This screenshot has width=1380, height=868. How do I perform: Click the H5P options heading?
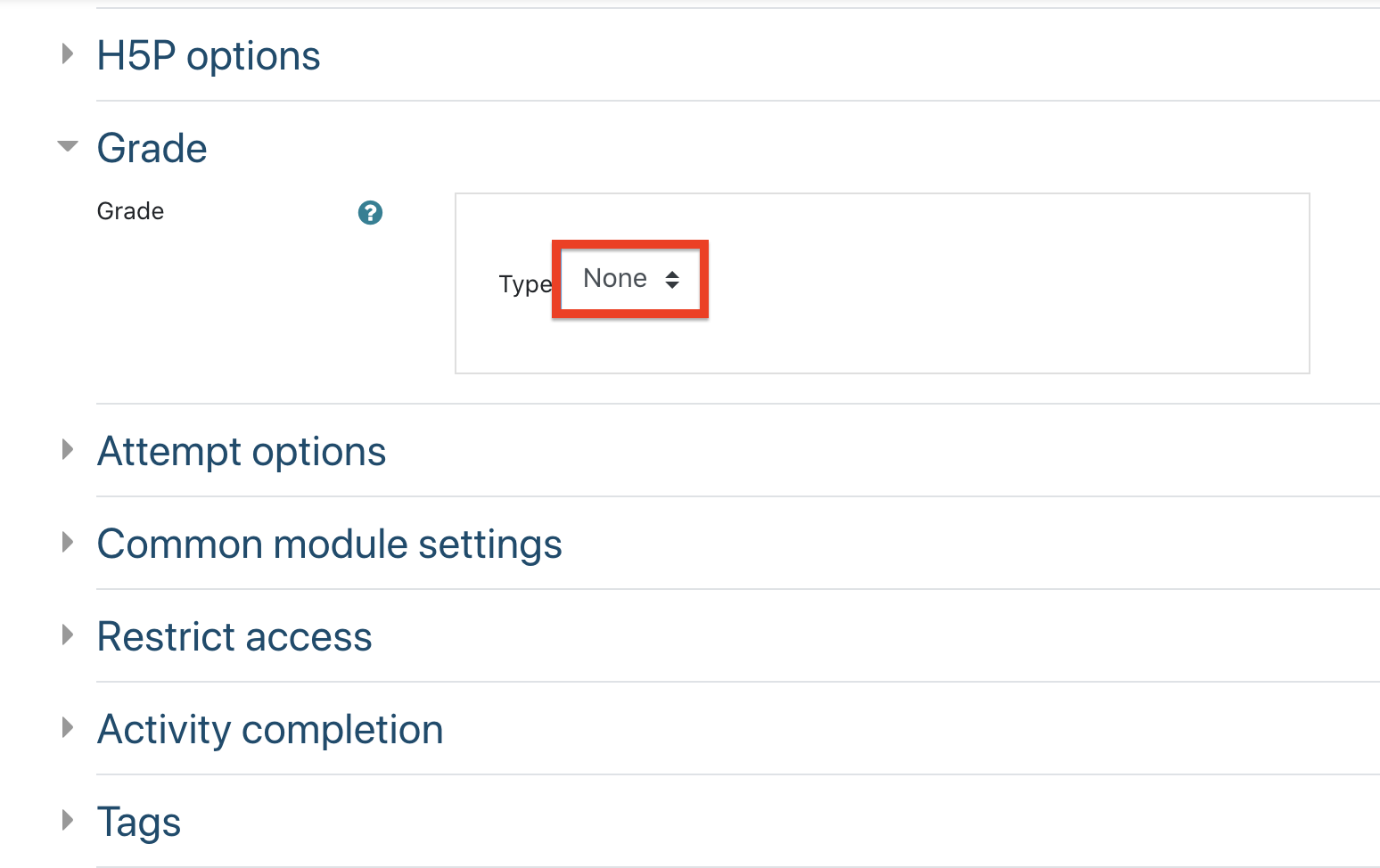(209, 56)
